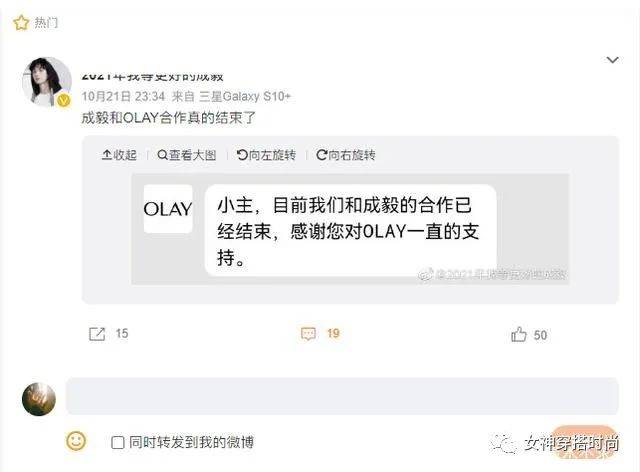This screenshot has height=472, width=640.
Task: Click the star icon next to 热门
Action: (x=21, y=22)
